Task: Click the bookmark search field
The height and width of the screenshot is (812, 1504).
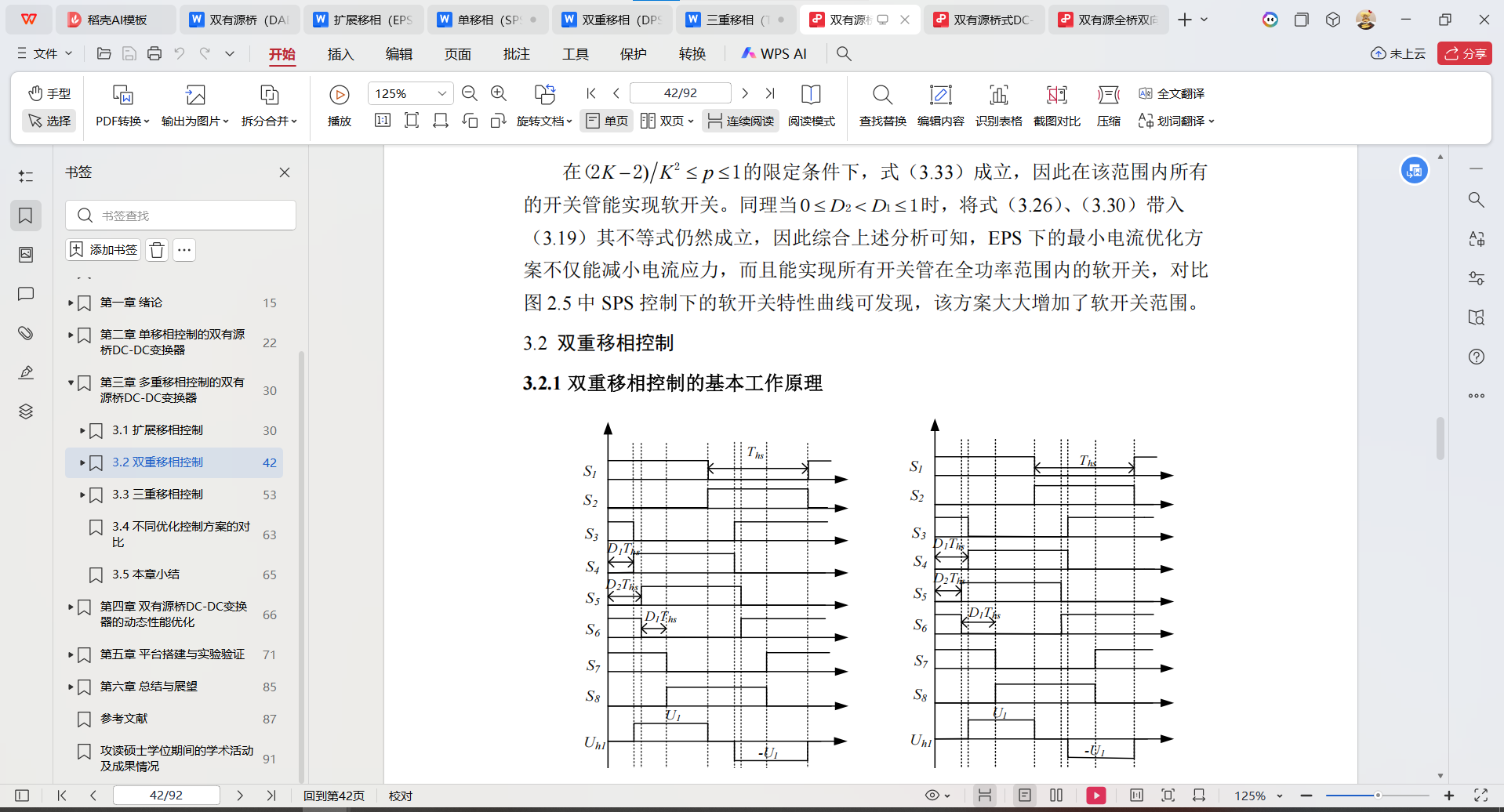Action: pyautogui.click(x=180, y=216)
